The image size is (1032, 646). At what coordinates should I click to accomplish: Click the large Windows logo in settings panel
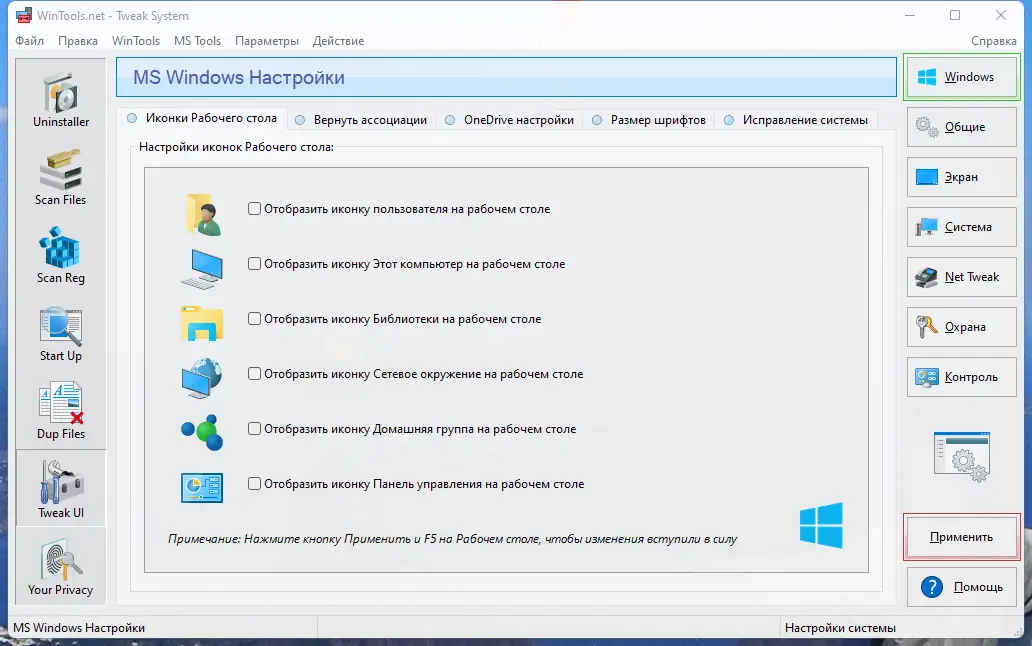(821, 525)
